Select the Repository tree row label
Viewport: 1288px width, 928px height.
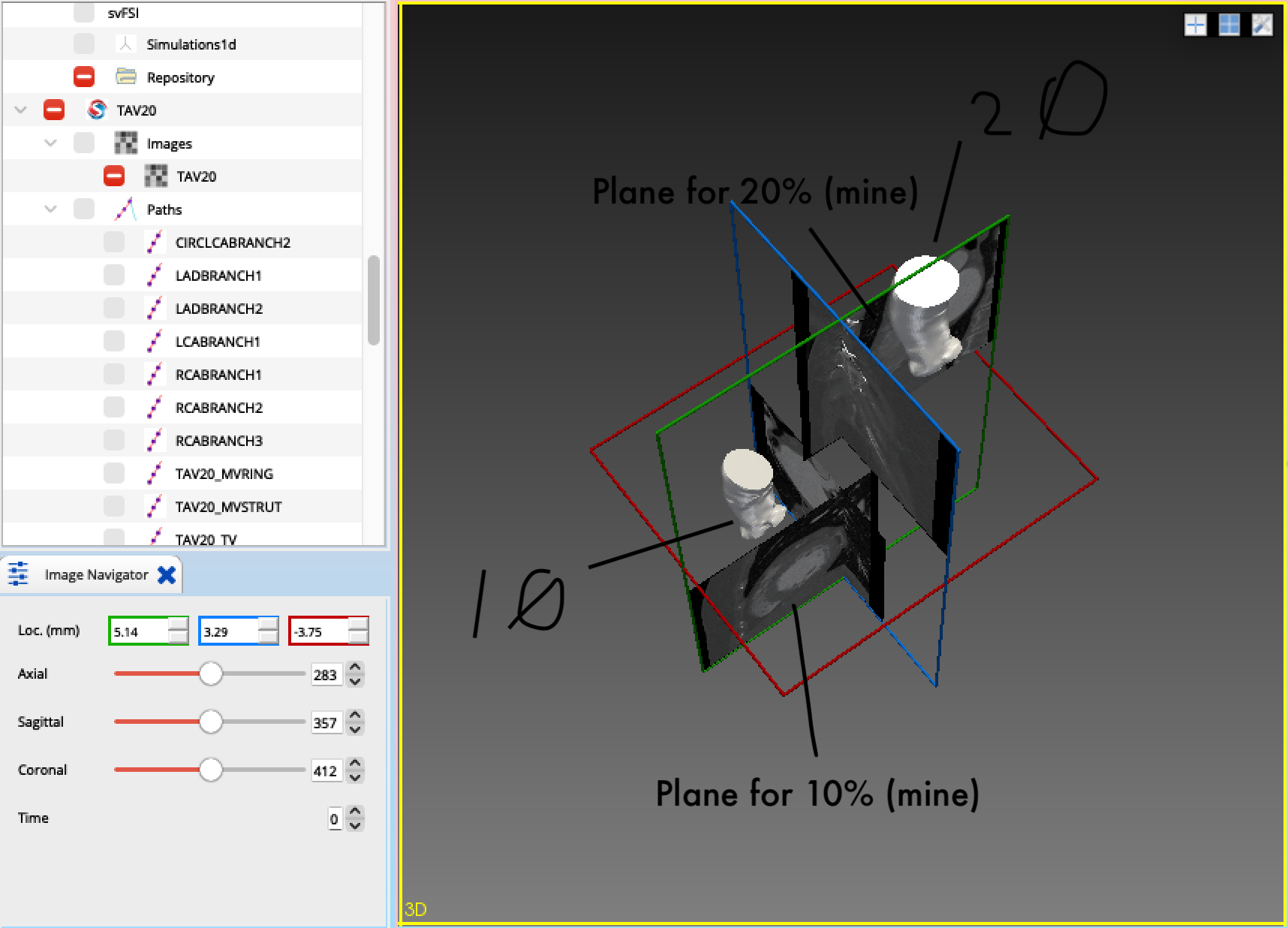pos(180,77)
